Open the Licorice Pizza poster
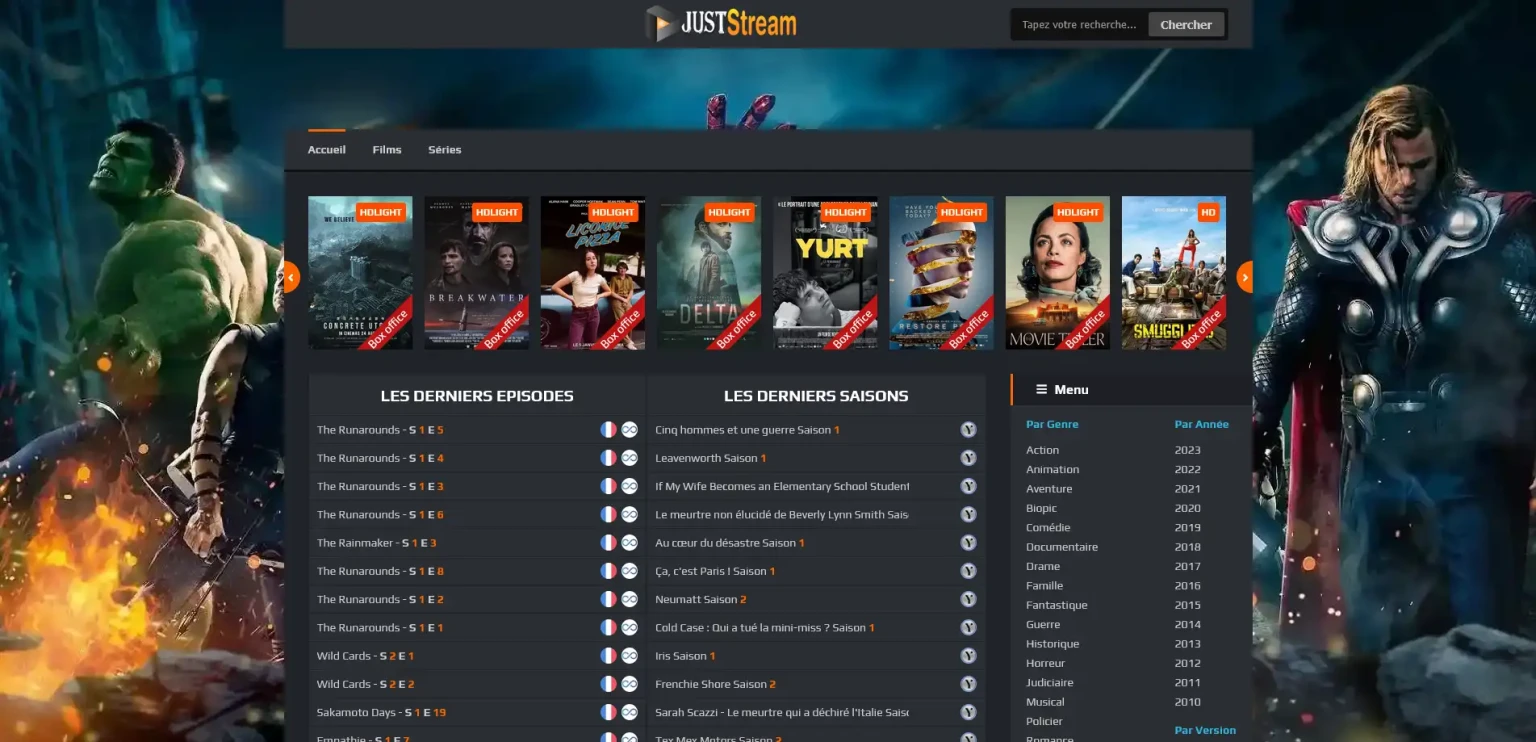 [593, 273]
